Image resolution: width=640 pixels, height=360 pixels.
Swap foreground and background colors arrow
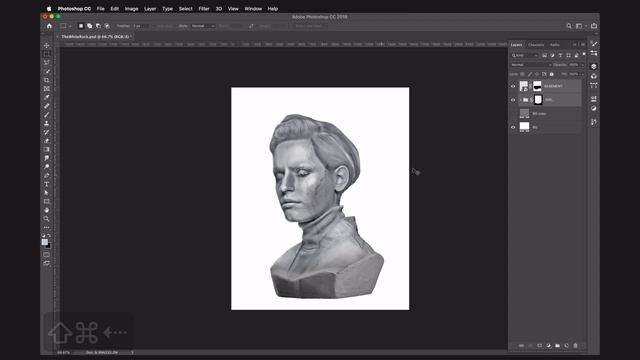(x=49, y=236)
